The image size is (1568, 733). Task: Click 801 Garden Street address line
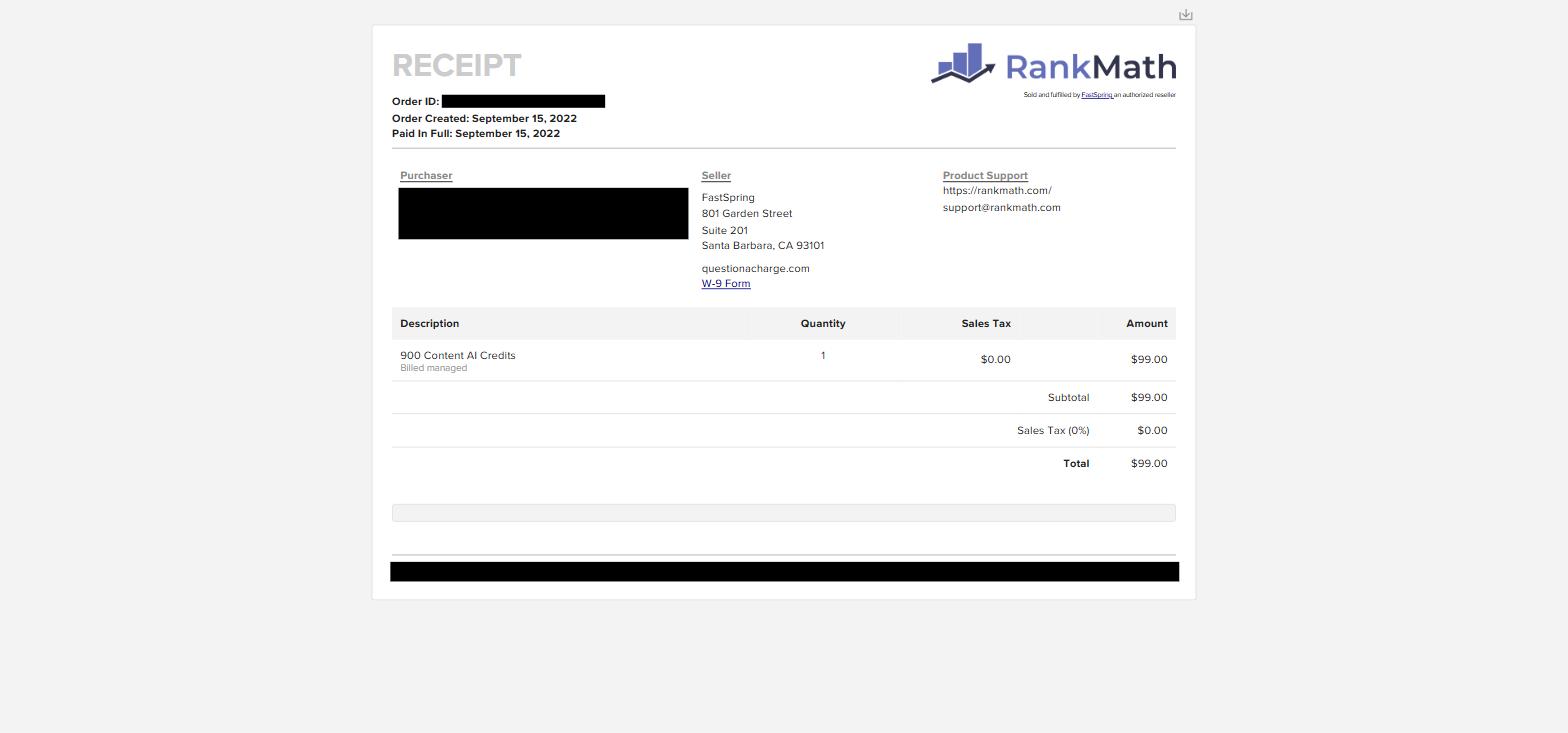click(x=747, y=214)
